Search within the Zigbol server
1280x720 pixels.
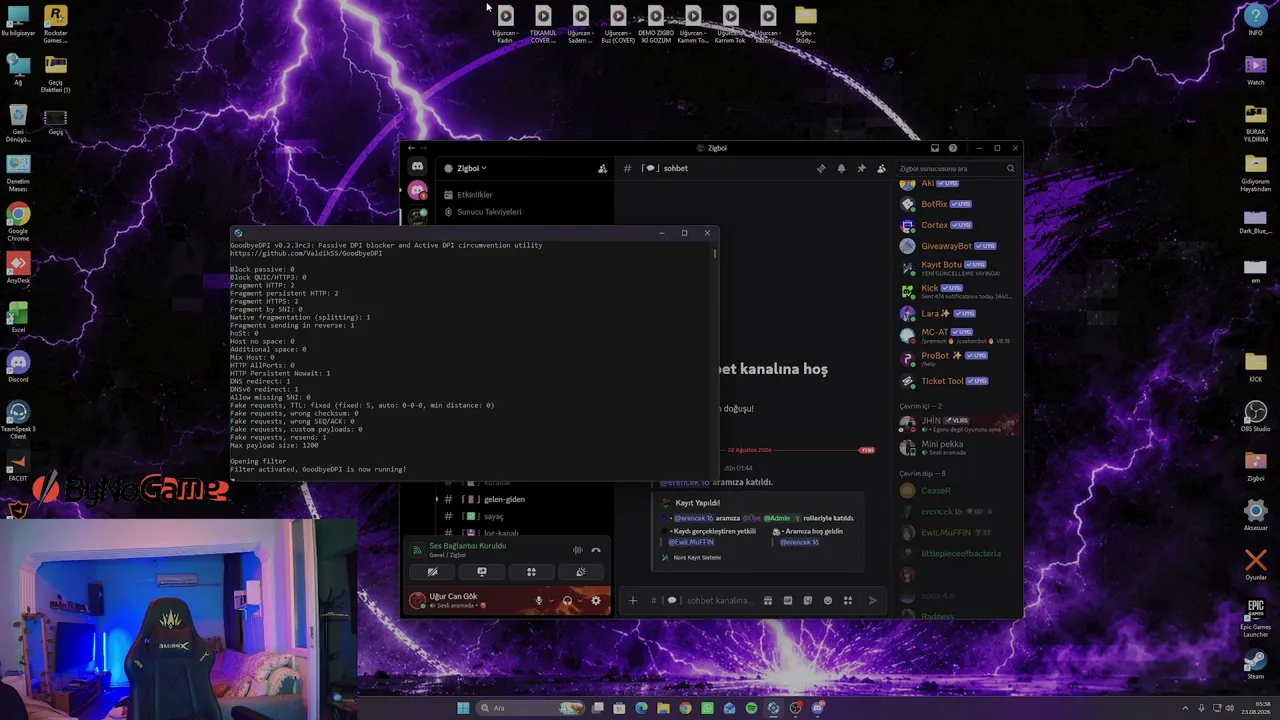[957, 168]
